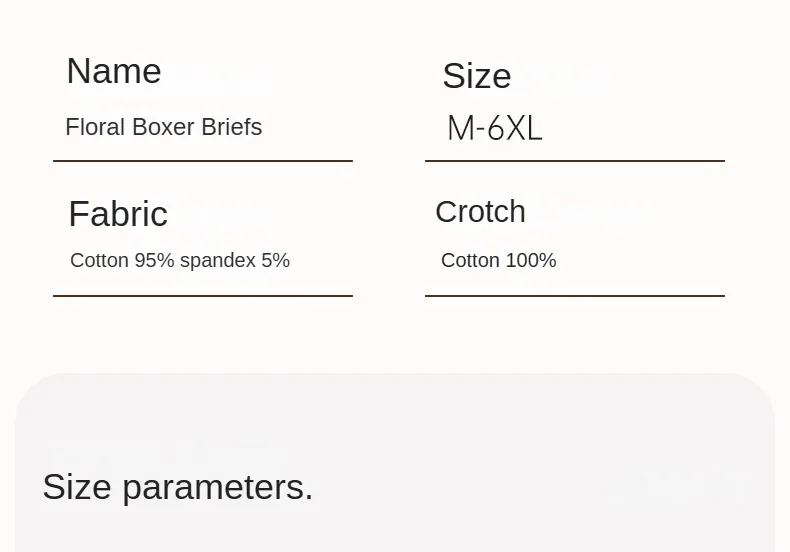The height and width of the screenshot is (552, 790).
Task: Click the 6XL portion of size range
Action: [x=515, y=129]
